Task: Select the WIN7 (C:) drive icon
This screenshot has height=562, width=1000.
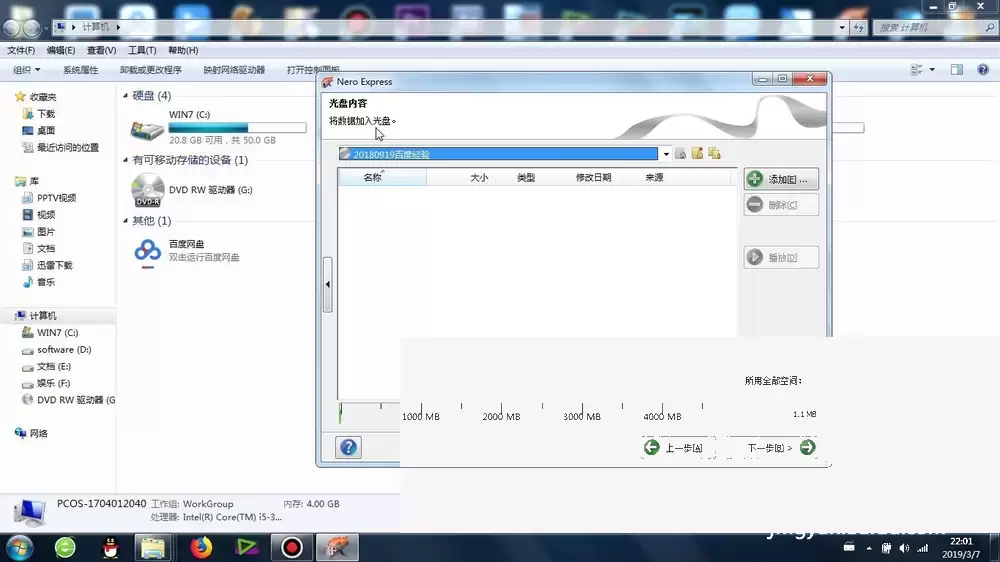Action: pos(147,130)
